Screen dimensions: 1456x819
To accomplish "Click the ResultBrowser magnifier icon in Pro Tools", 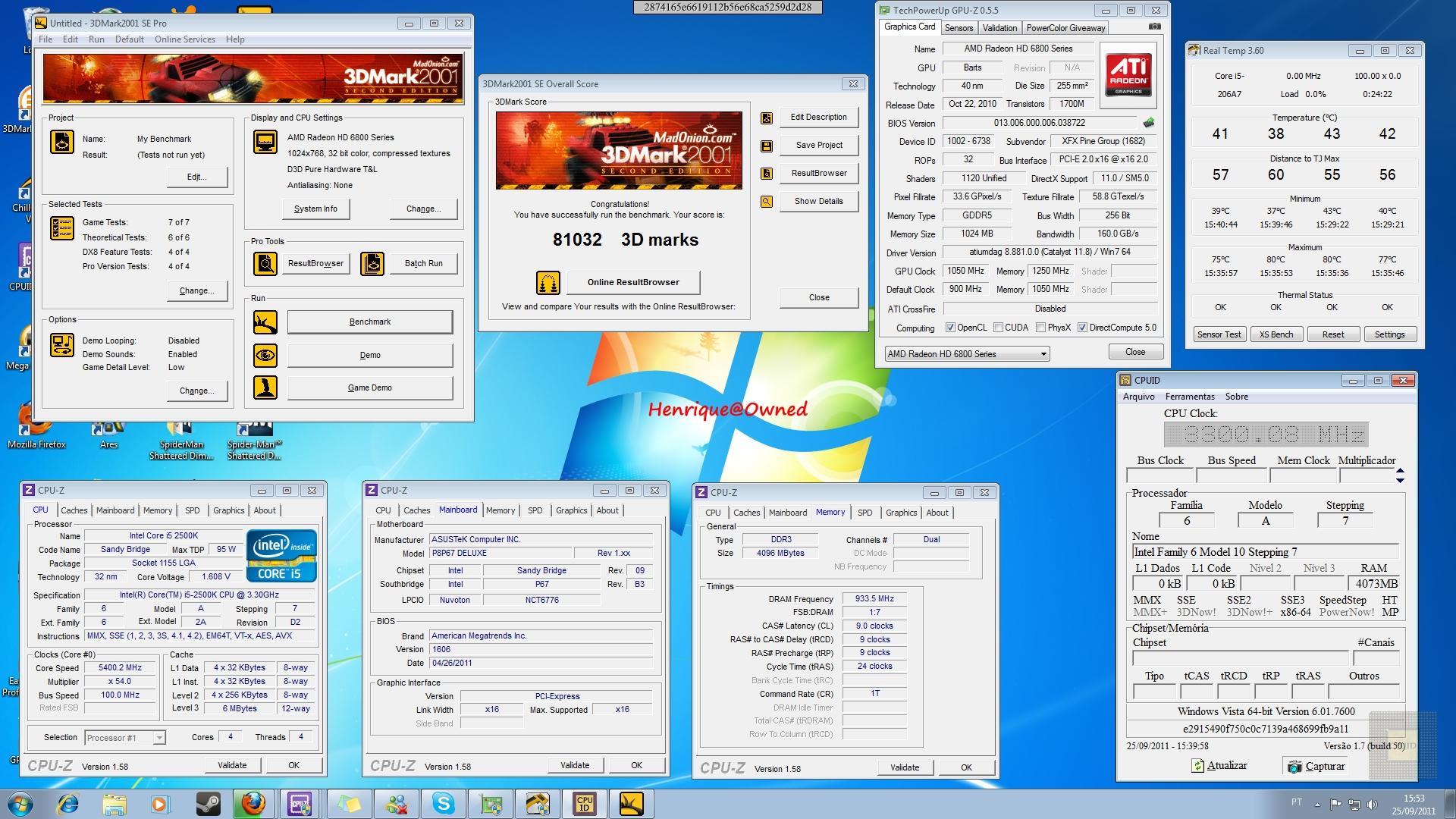I will pyautogui.click(x=265, y=263).
